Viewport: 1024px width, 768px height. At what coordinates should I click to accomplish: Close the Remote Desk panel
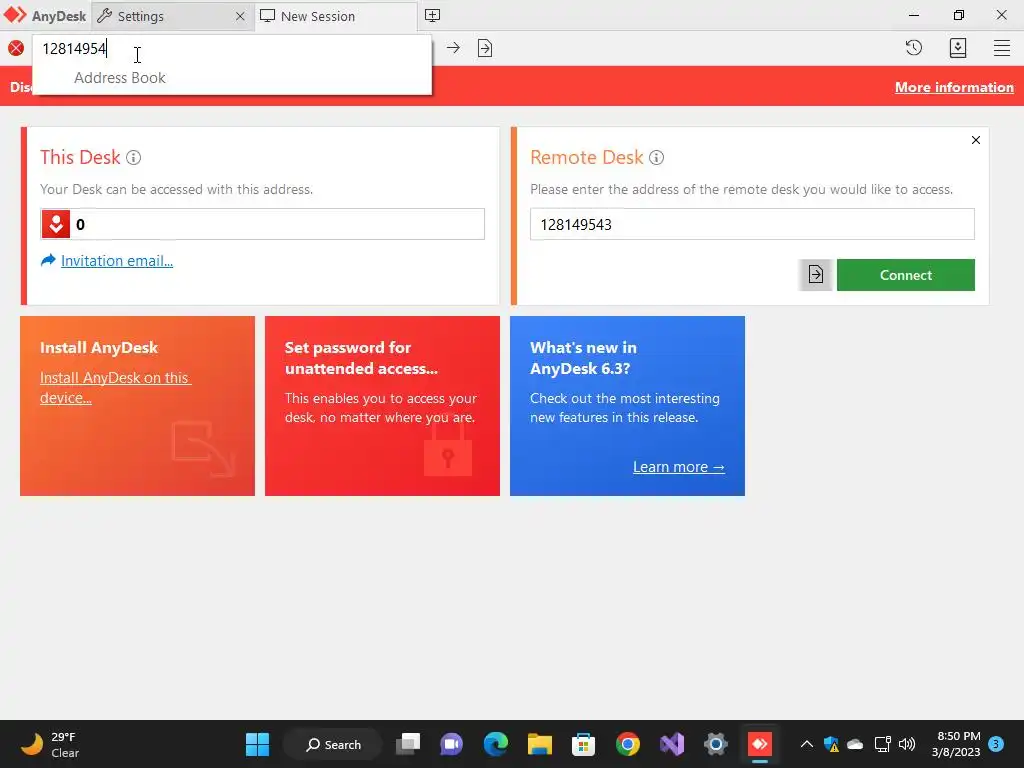coord(976,140)
